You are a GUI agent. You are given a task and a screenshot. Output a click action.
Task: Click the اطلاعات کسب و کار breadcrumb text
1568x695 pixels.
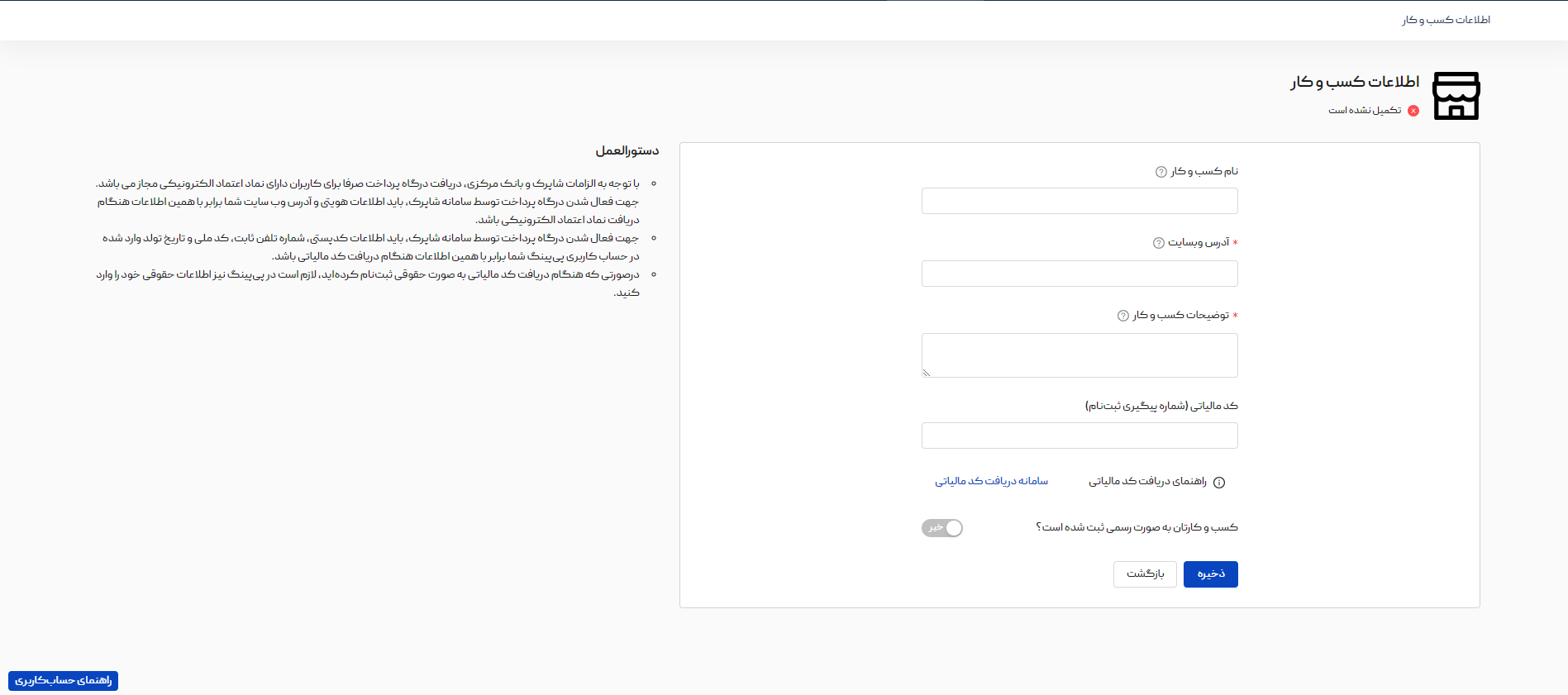1446,20
